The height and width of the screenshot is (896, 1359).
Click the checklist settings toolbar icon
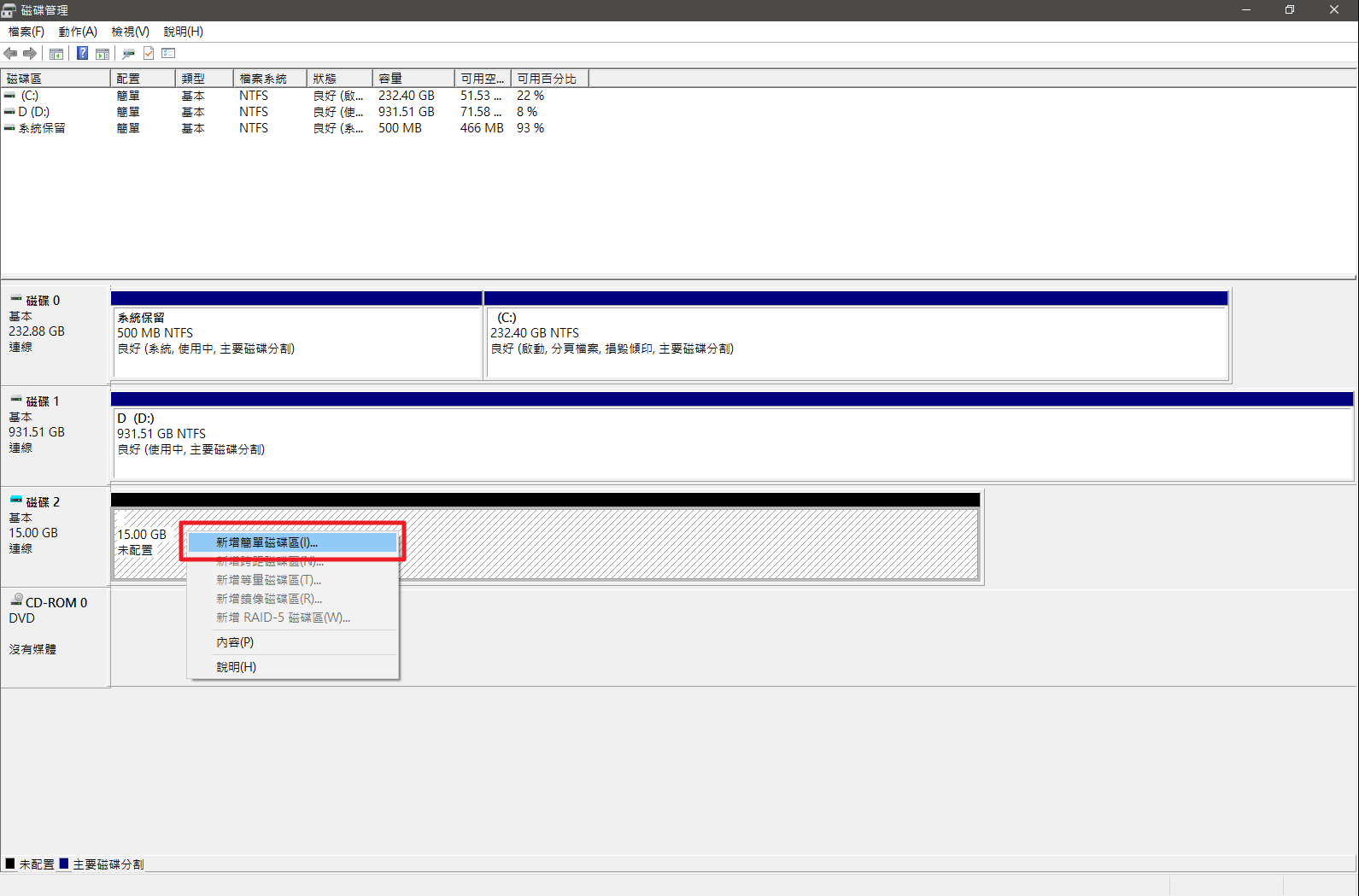pyautogui.click(x=168, y=54)
